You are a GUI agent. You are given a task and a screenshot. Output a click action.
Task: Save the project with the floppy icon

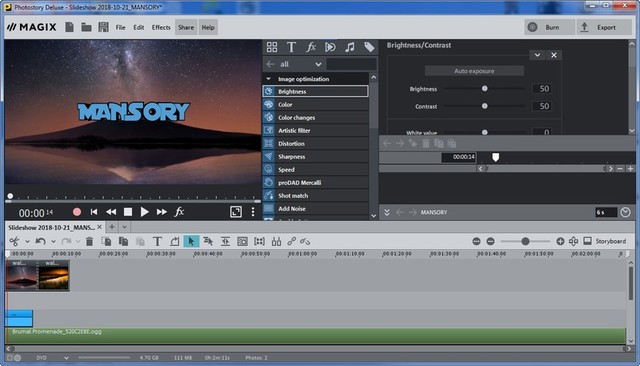[x=103, y=27]
